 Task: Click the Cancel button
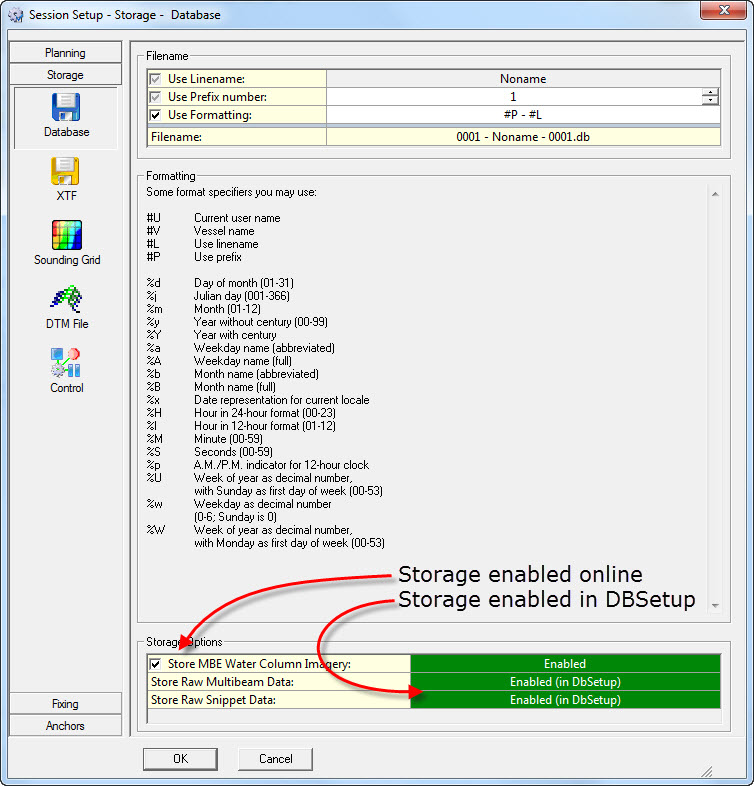275,759
